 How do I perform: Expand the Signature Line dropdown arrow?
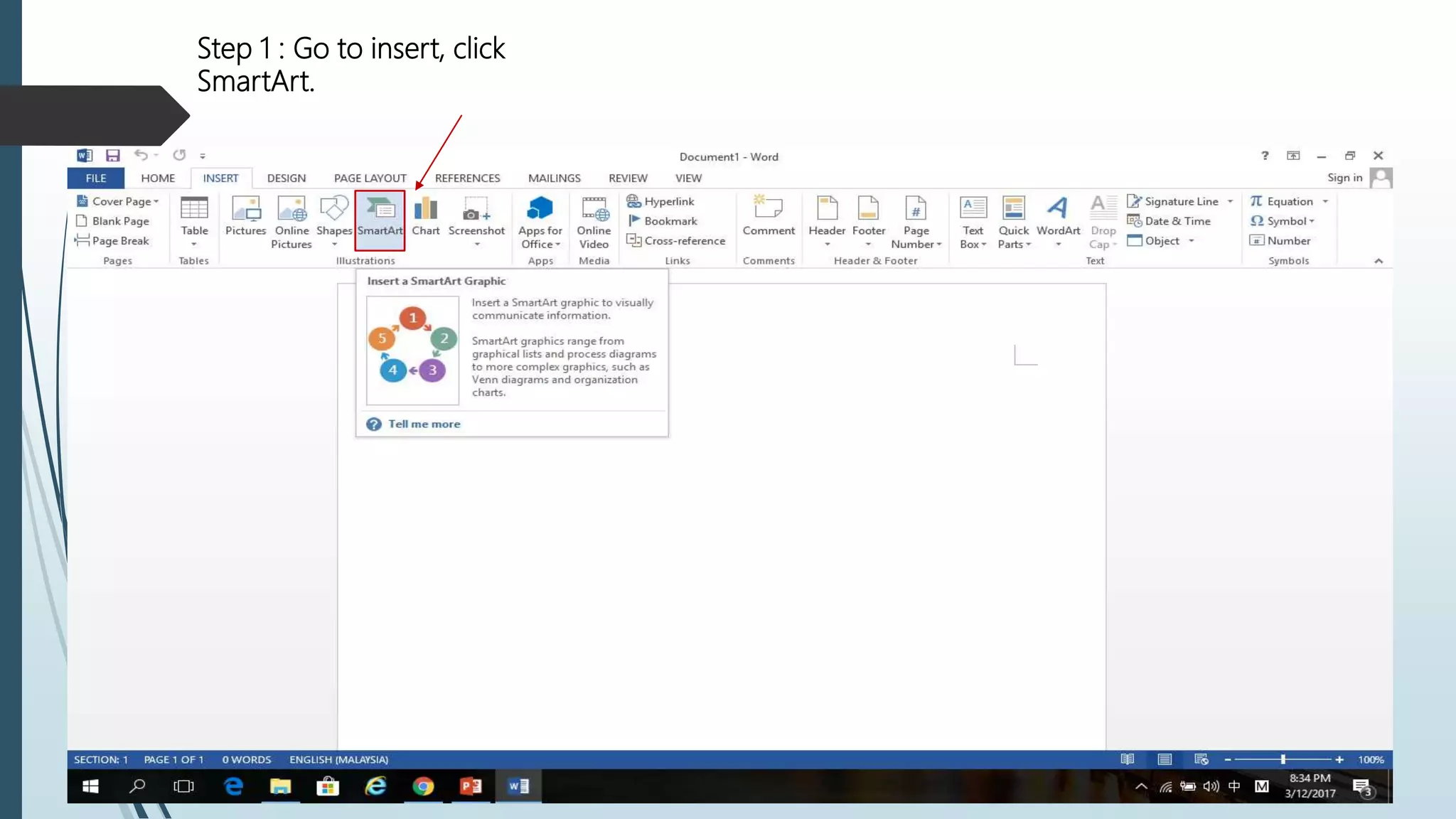[x=1231, y=202]
